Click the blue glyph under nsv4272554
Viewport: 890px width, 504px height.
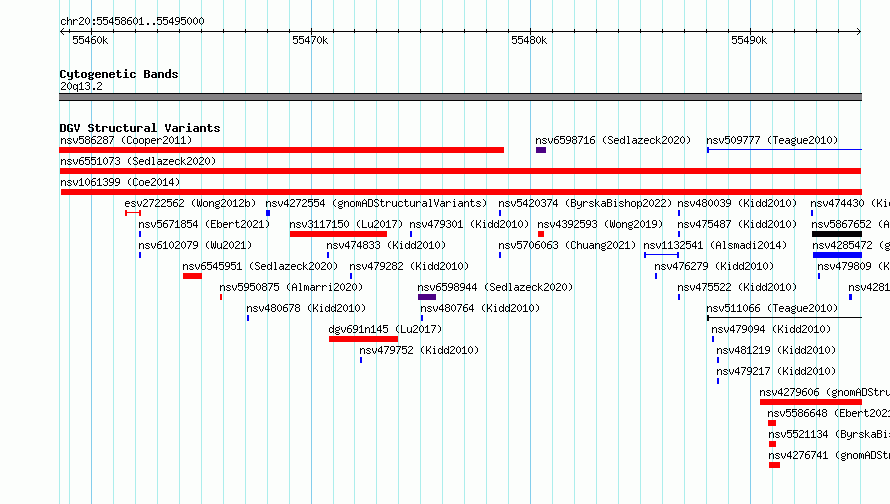[268, 213]
